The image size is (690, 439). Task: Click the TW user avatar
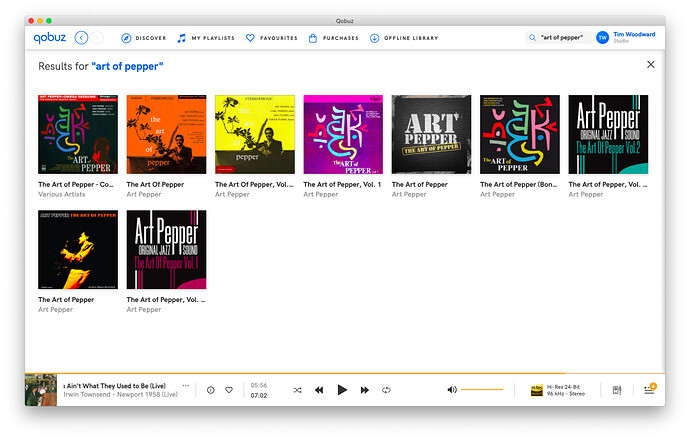602,38
